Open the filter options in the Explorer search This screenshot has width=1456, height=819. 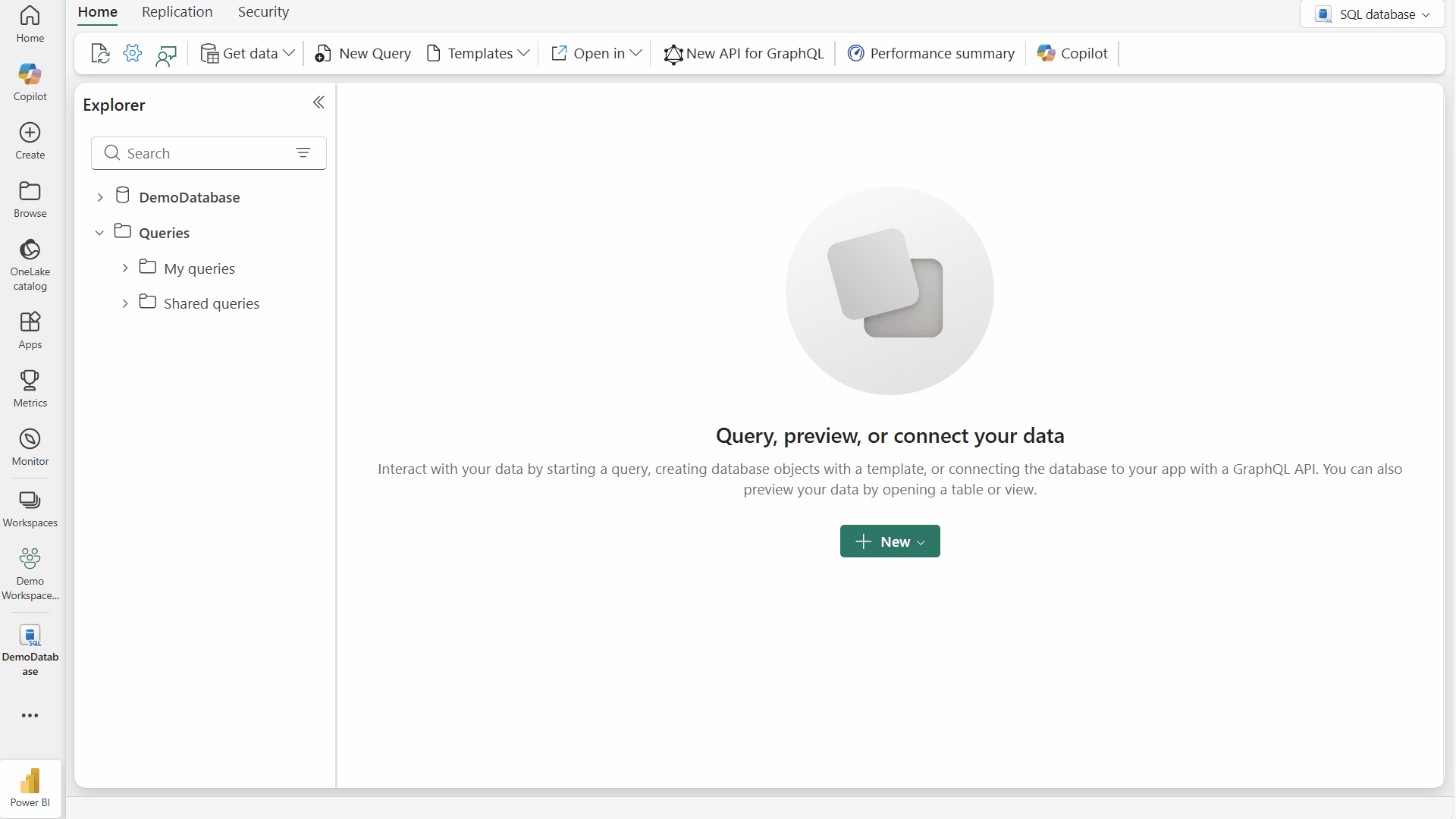[x=304, y=152]
